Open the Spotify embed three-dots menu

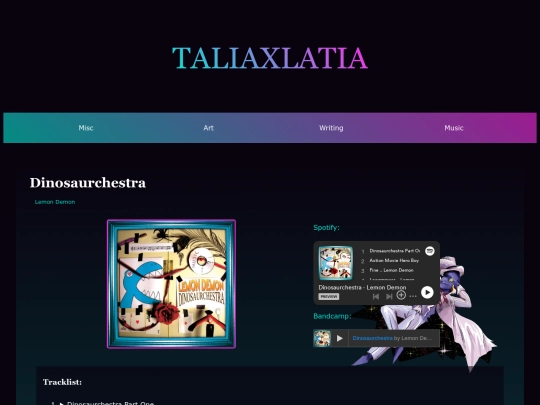tap(413, 296)
